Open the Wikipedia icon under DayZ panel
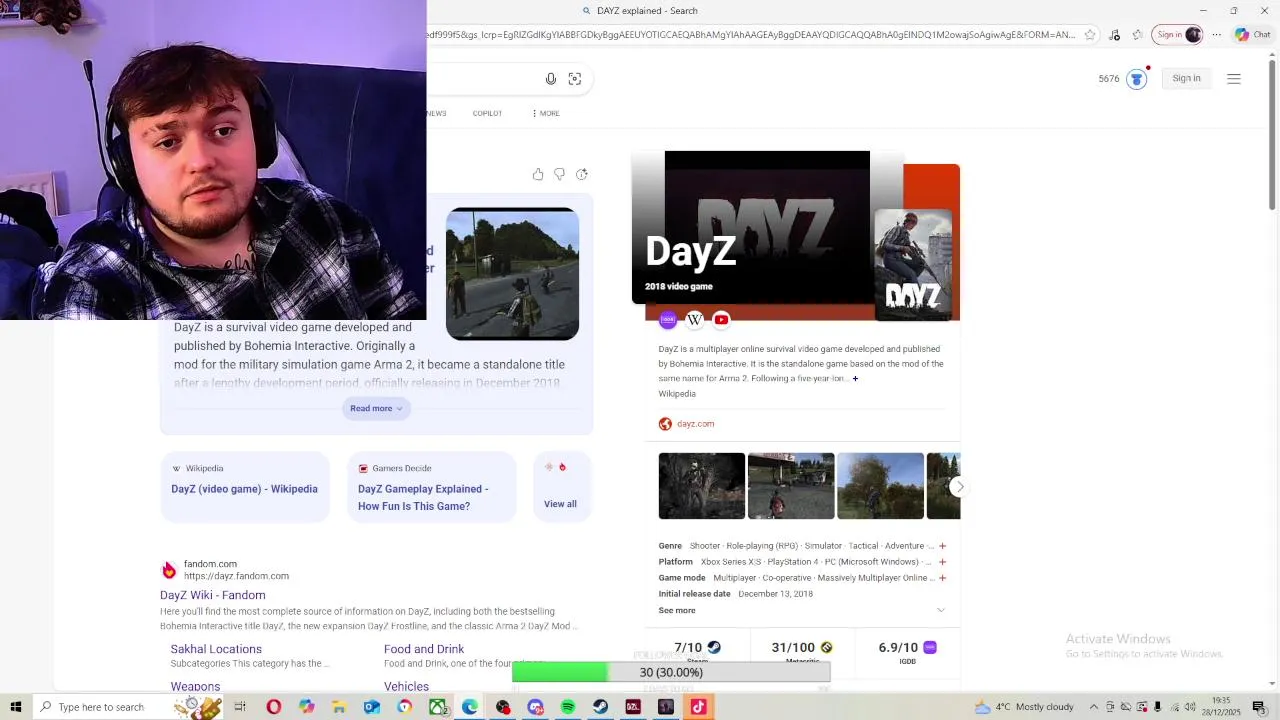1280x720 pixels. point(694,320)
